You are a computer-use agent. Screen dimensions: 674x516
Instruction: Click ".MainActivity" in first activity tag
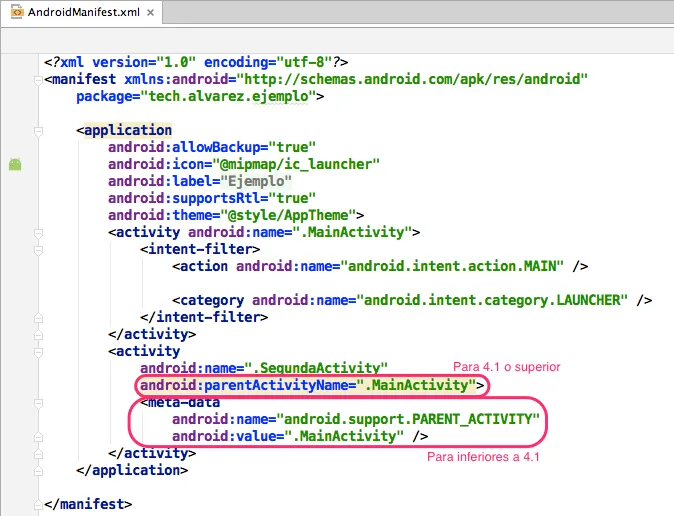click(x=352, y=232)
